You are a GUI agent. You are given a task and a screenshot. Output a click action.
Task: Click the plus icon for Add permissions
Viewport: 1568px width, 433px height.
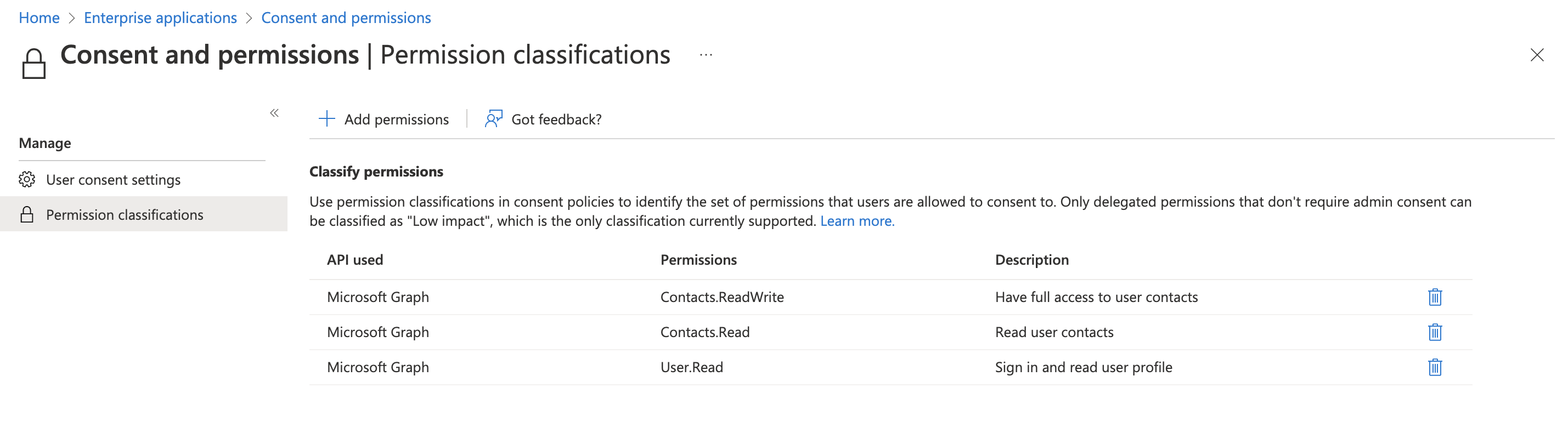327,118
